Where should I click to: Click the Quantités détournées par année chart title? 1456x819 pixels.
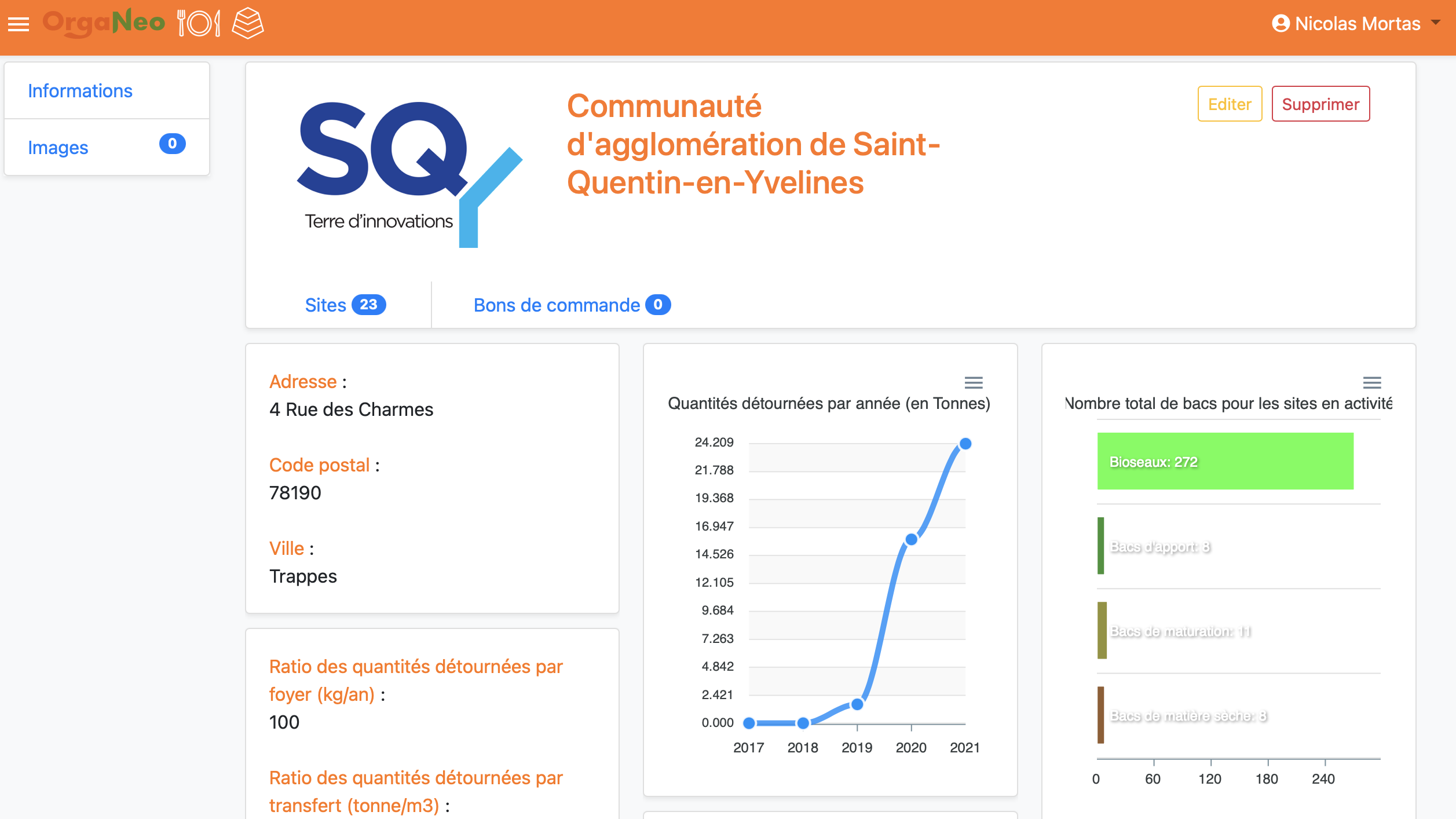[829, 403]
